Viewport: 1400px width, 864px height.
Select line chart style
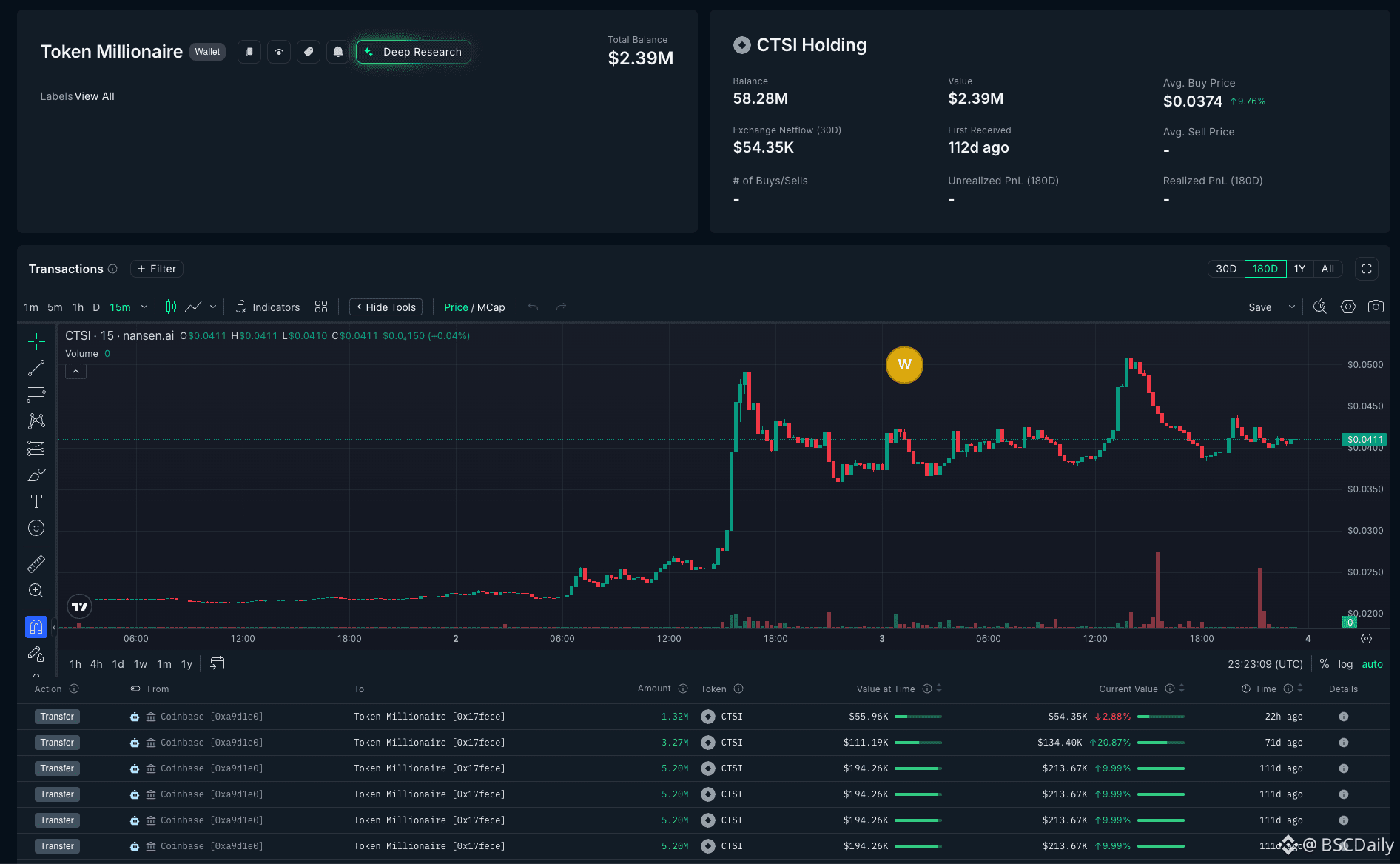pos(193,307)
